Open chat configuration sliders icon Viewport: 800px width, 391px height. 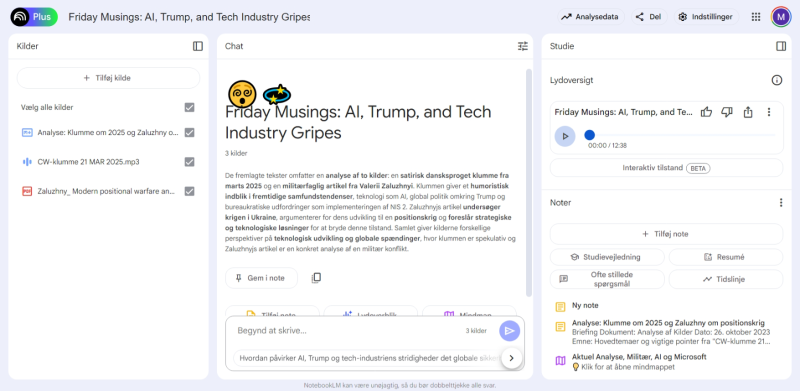522,46
